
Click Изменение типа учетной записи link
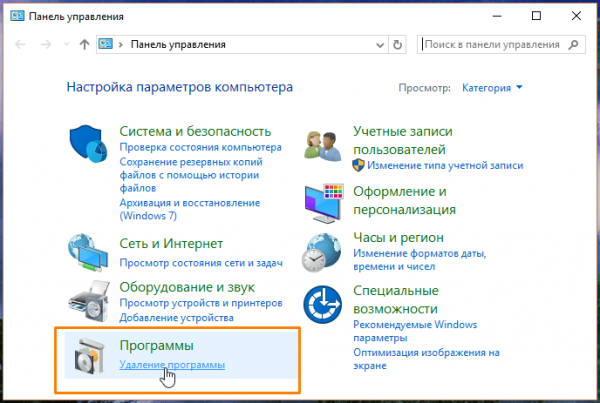pos(445,165)
